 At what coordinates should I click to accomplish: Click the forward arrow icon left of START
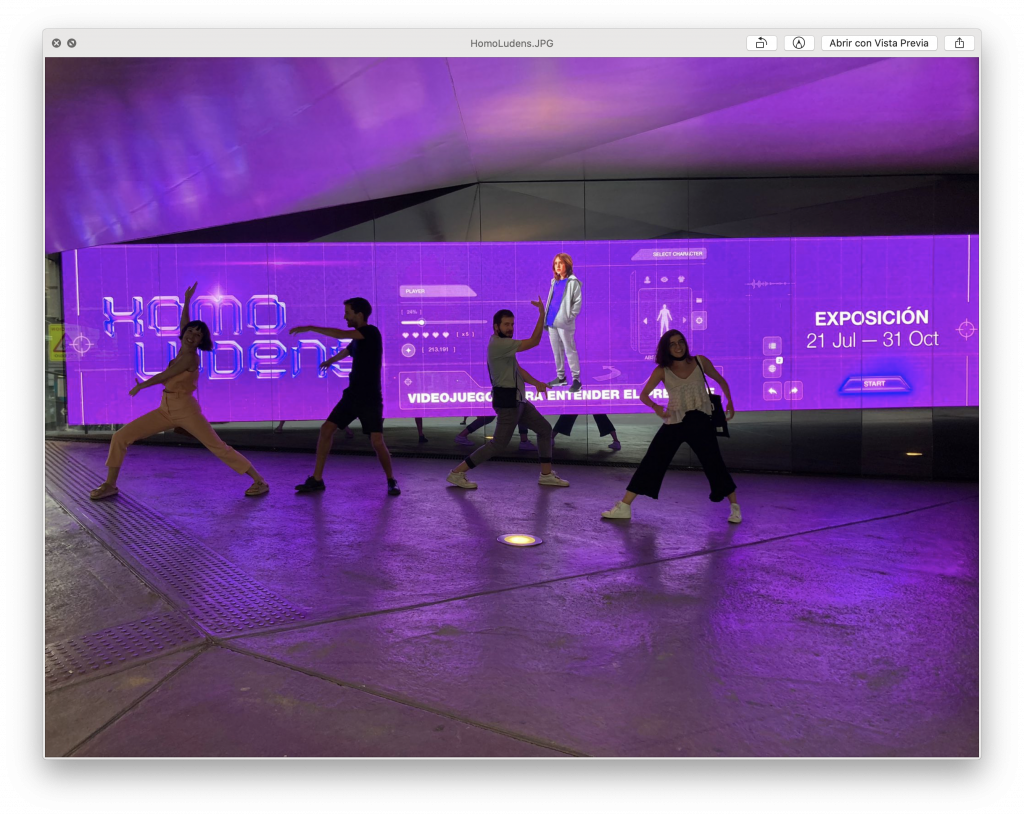pyautogui.click(x=793, y=390)
